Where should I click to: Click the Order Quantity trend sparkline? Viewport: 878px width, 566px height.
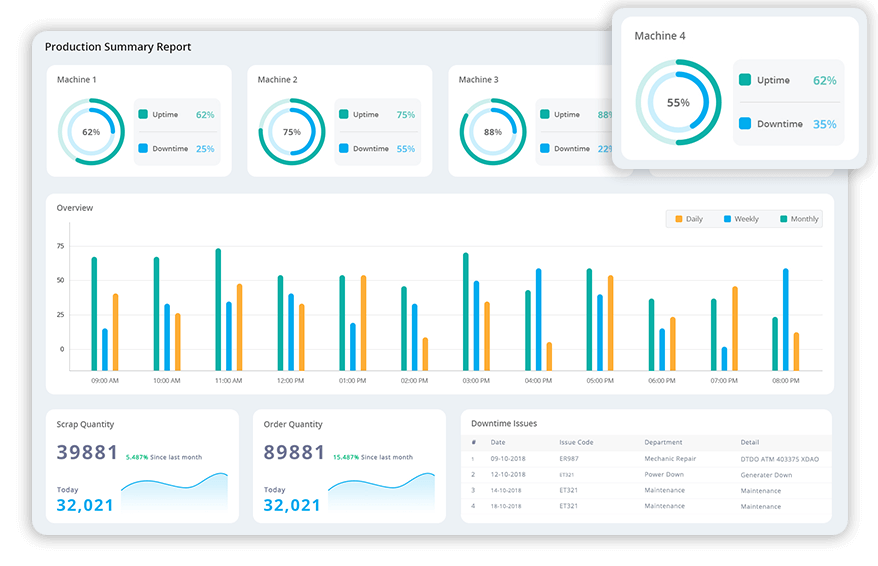tap(381, 492)
